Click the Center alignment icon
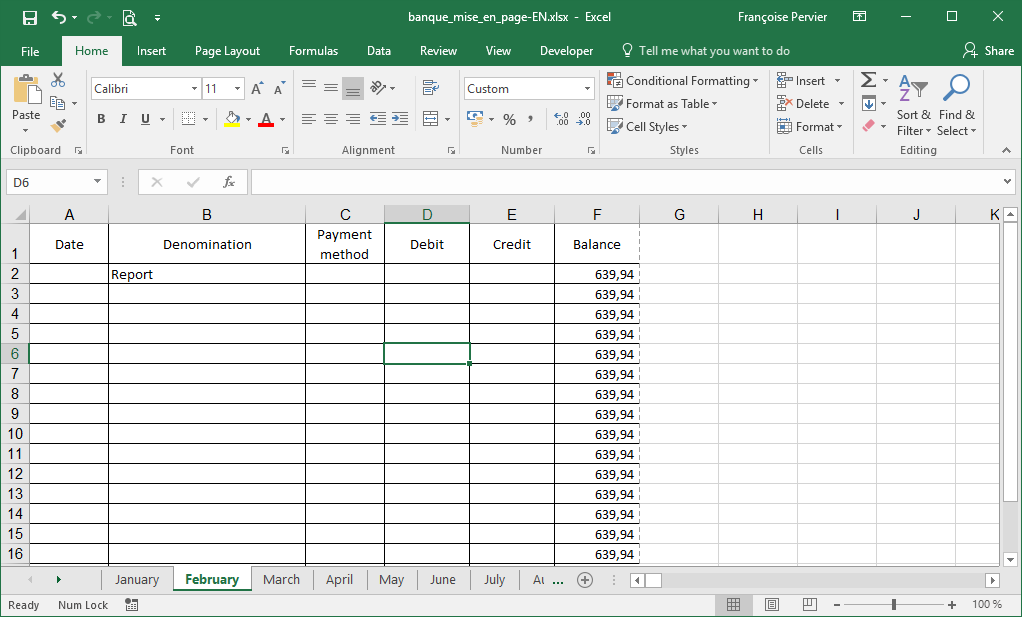 pos(331,119)
